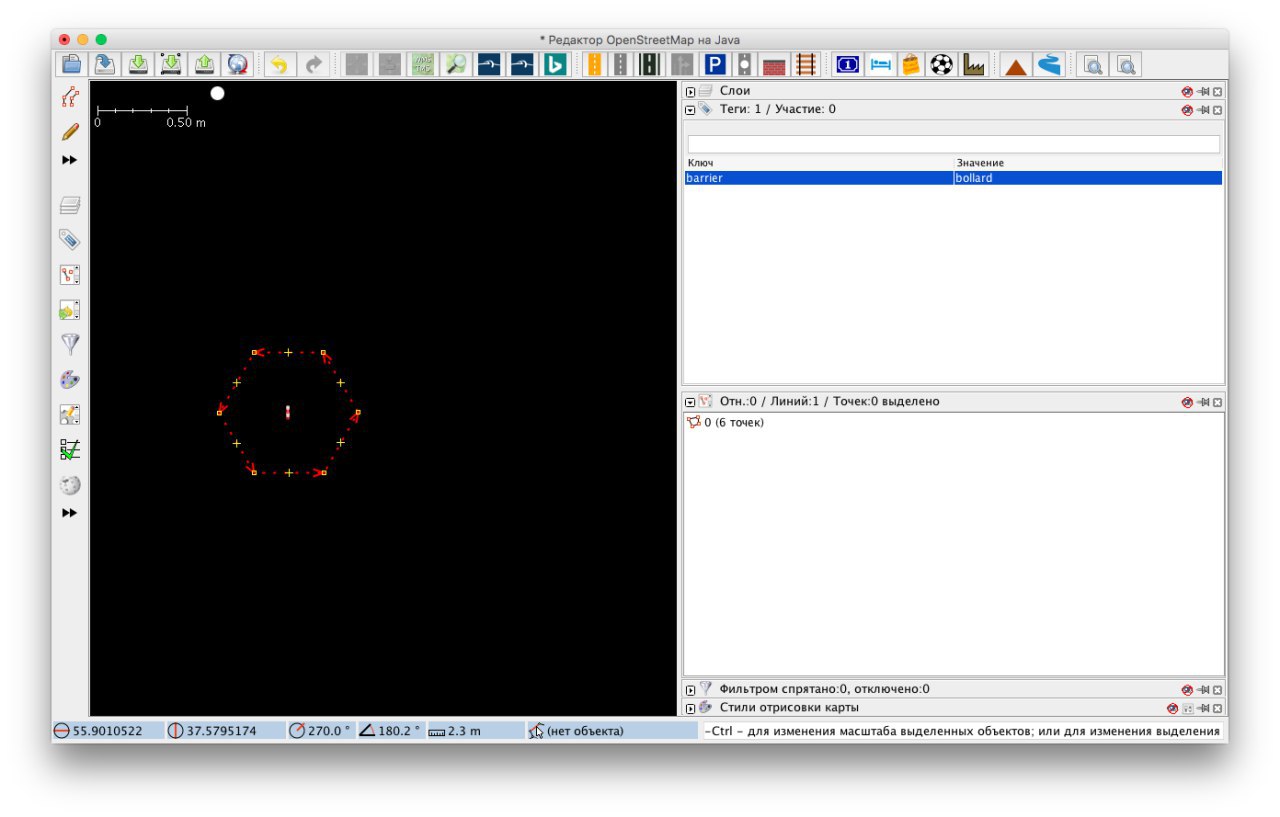
Task: Toggle the grey globe sidebar button
Action: coord(69,485)
